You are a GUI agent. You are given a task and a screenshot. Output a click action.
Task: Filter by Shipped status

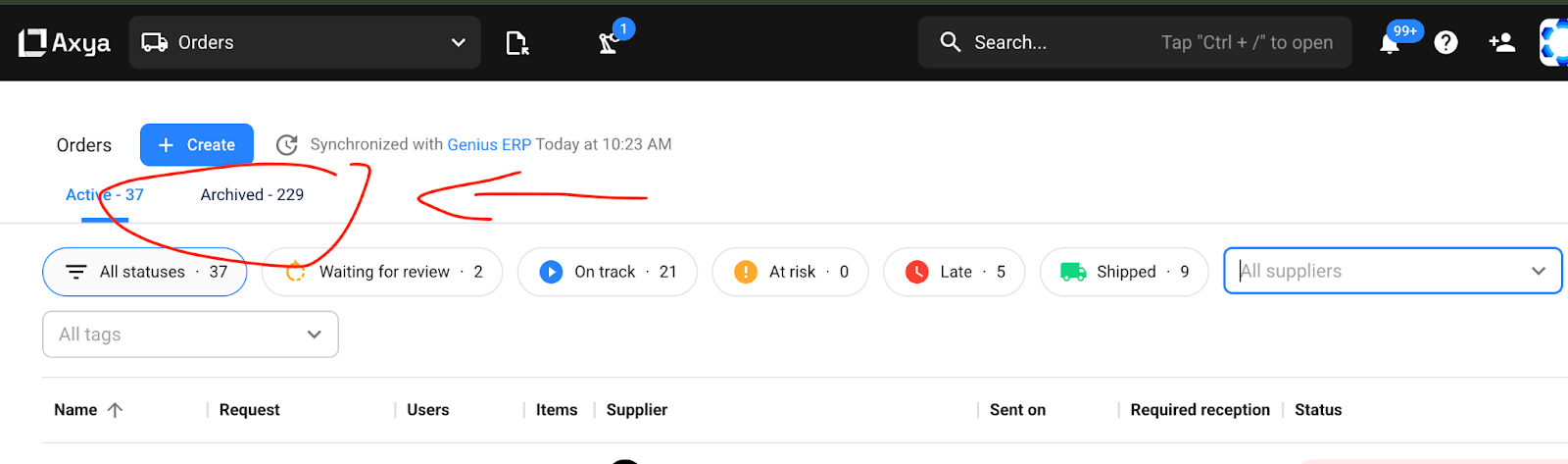(x=1123, y=272)
